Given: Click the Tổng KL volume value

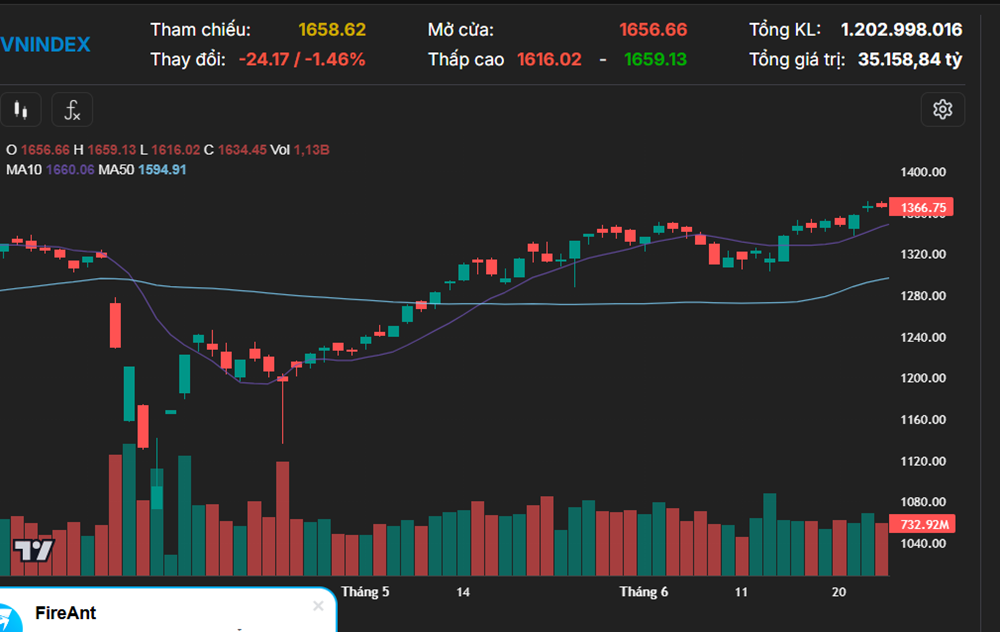Looking at the screenshot, I should tap(901, 30).
